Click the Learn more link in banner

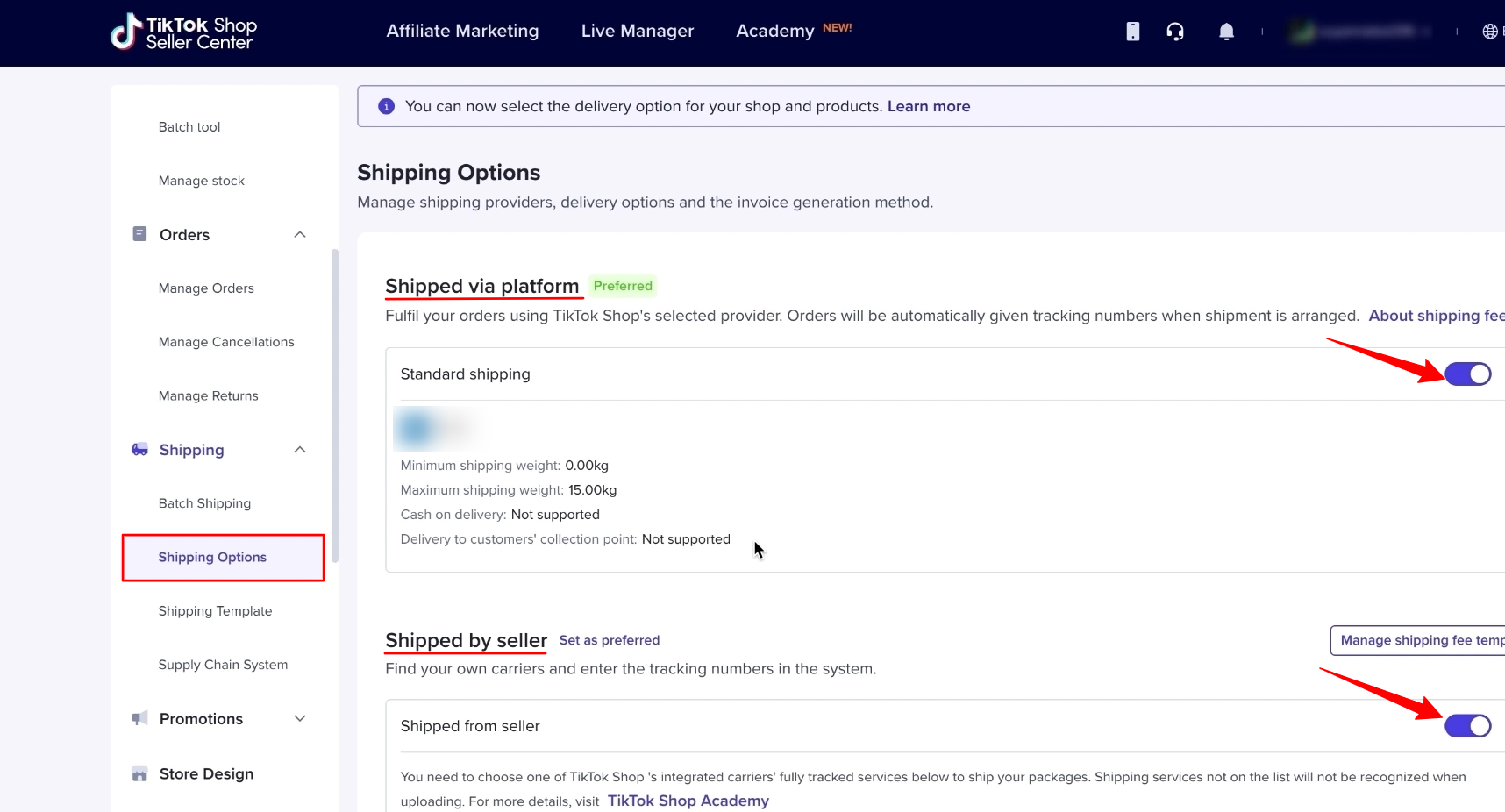[x=929, y=106]
